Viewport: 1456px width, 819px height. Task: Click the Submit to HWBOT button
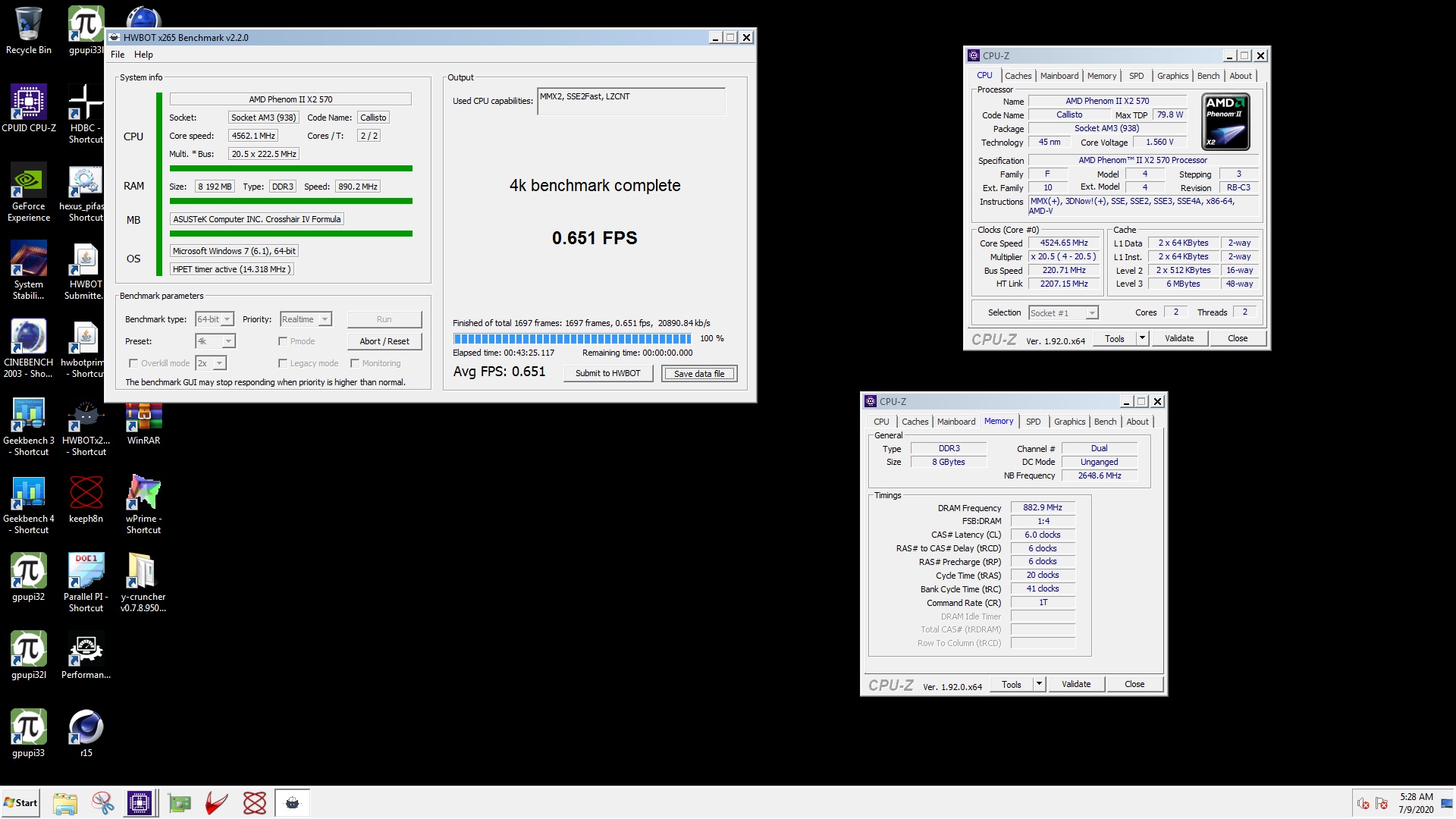point(607,373)
